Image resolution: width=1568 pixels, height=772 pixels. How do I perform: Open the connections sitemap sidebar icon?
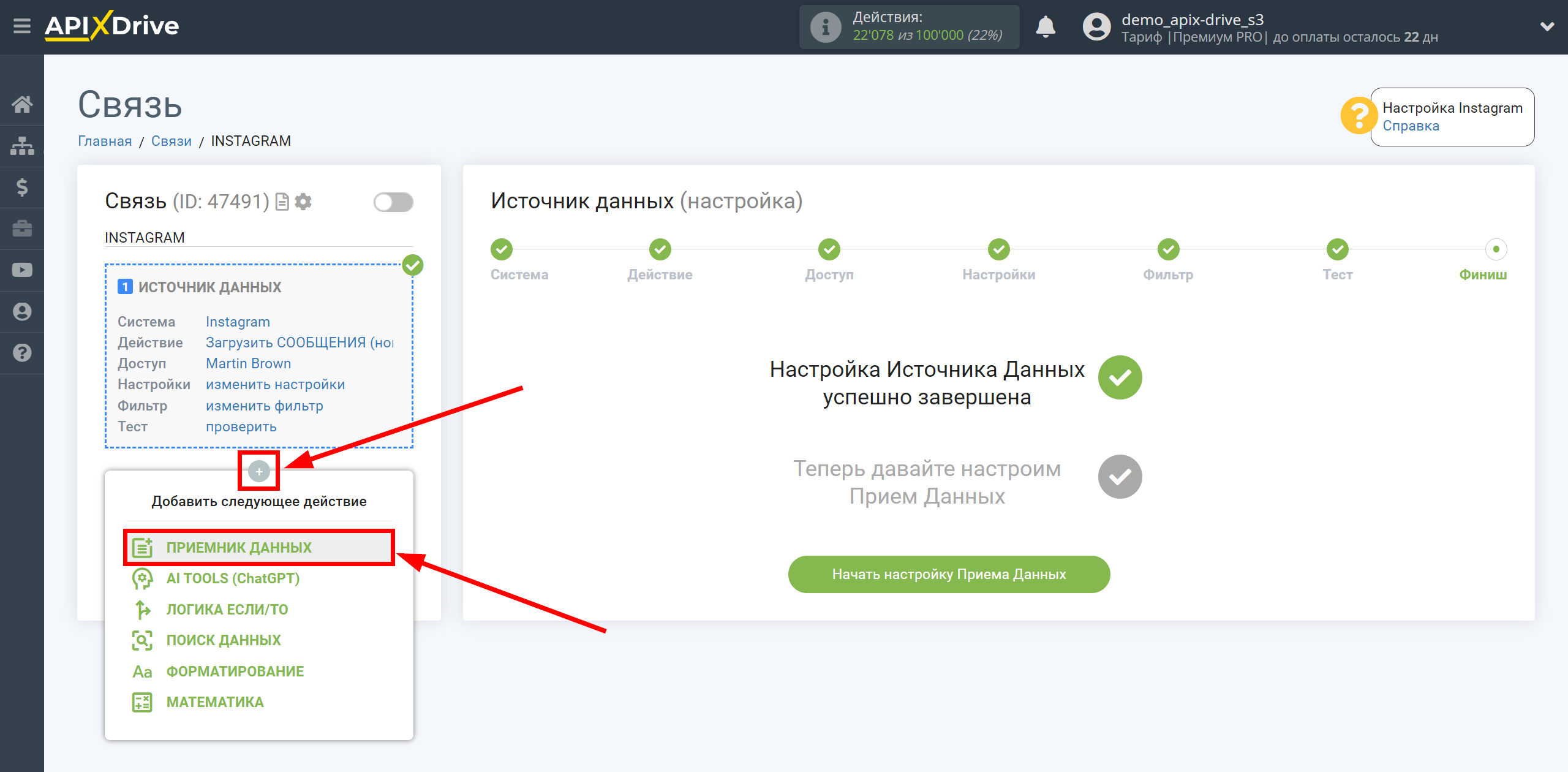[22, 146]
